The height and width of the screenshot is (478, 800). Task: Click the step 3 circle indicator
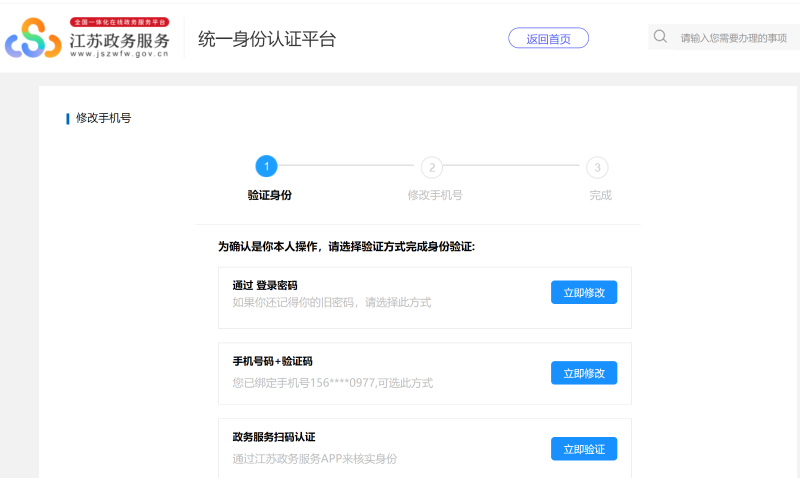point(597,167)
